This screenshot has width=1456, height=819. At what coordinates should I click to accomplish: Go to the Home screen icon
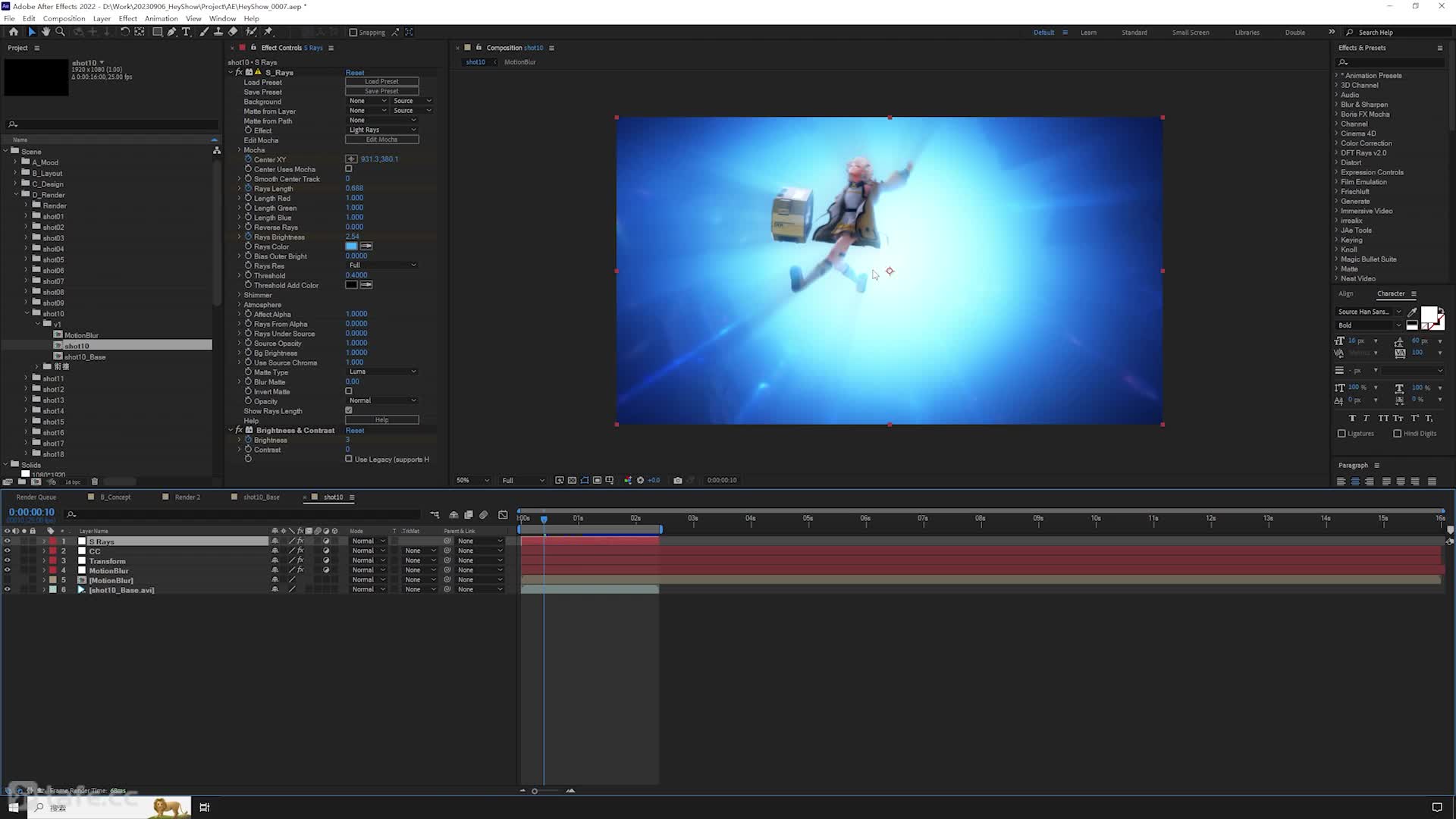point(13,32)
